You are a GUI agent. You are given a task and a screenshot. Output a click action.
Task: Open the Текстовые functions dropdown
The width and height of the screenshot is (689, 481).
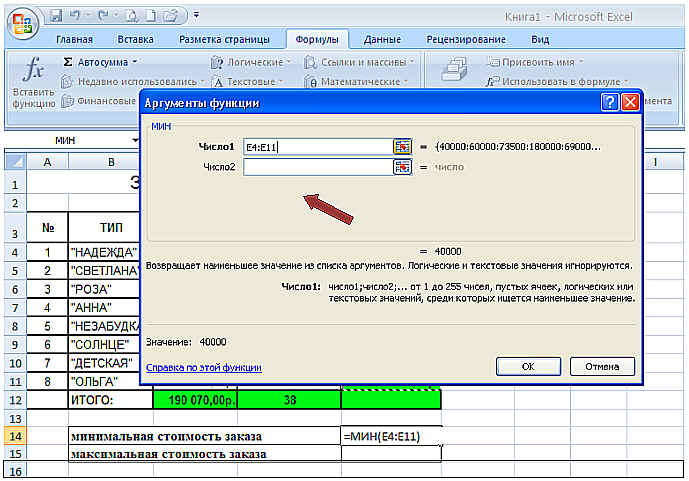click(247, 82)
